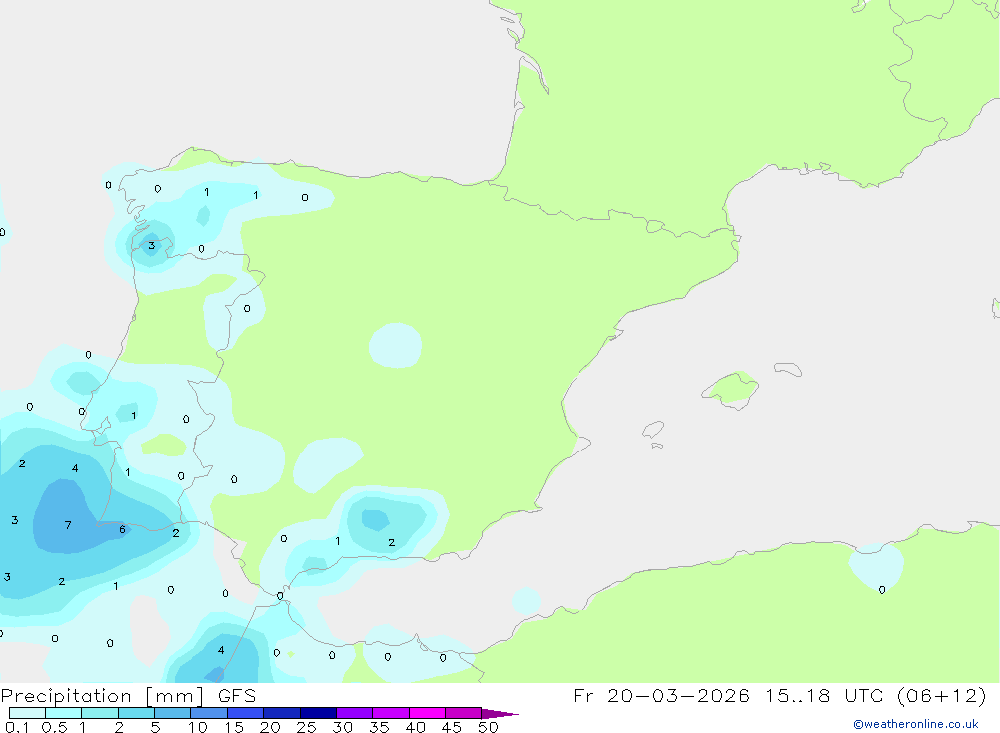The height and width of the screenshot is (733, 1000).
Task: Click the '7' precipitation value on map
Action: [68, 525]
